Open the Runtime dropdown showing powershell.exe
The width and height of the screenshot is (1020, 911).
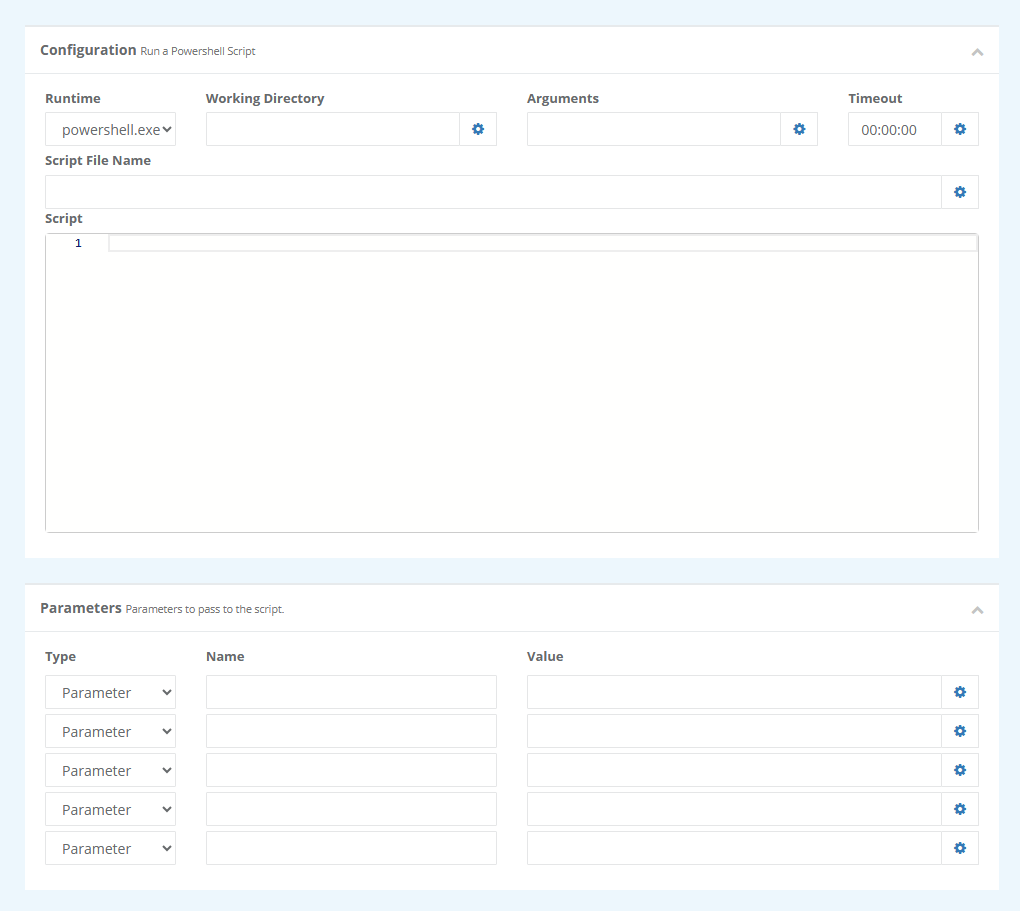click(110, 129)
